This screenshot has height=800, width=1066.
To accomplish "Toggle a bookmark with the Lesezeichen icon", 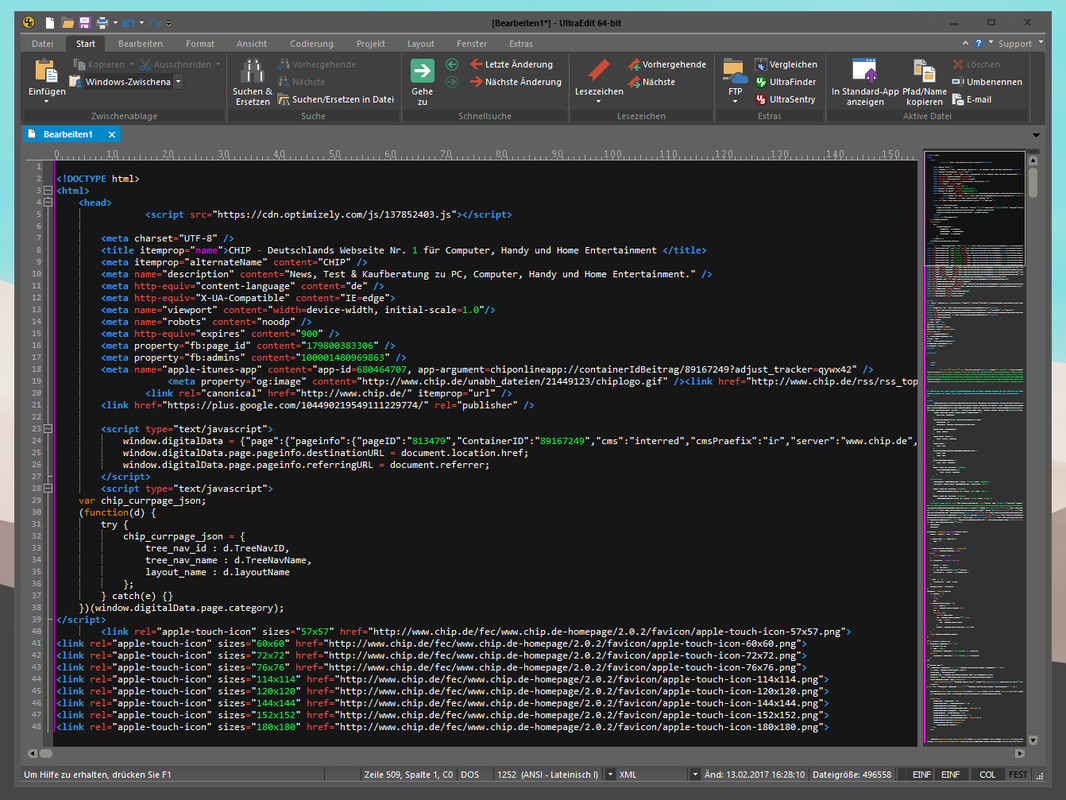I will pos(598,71).
